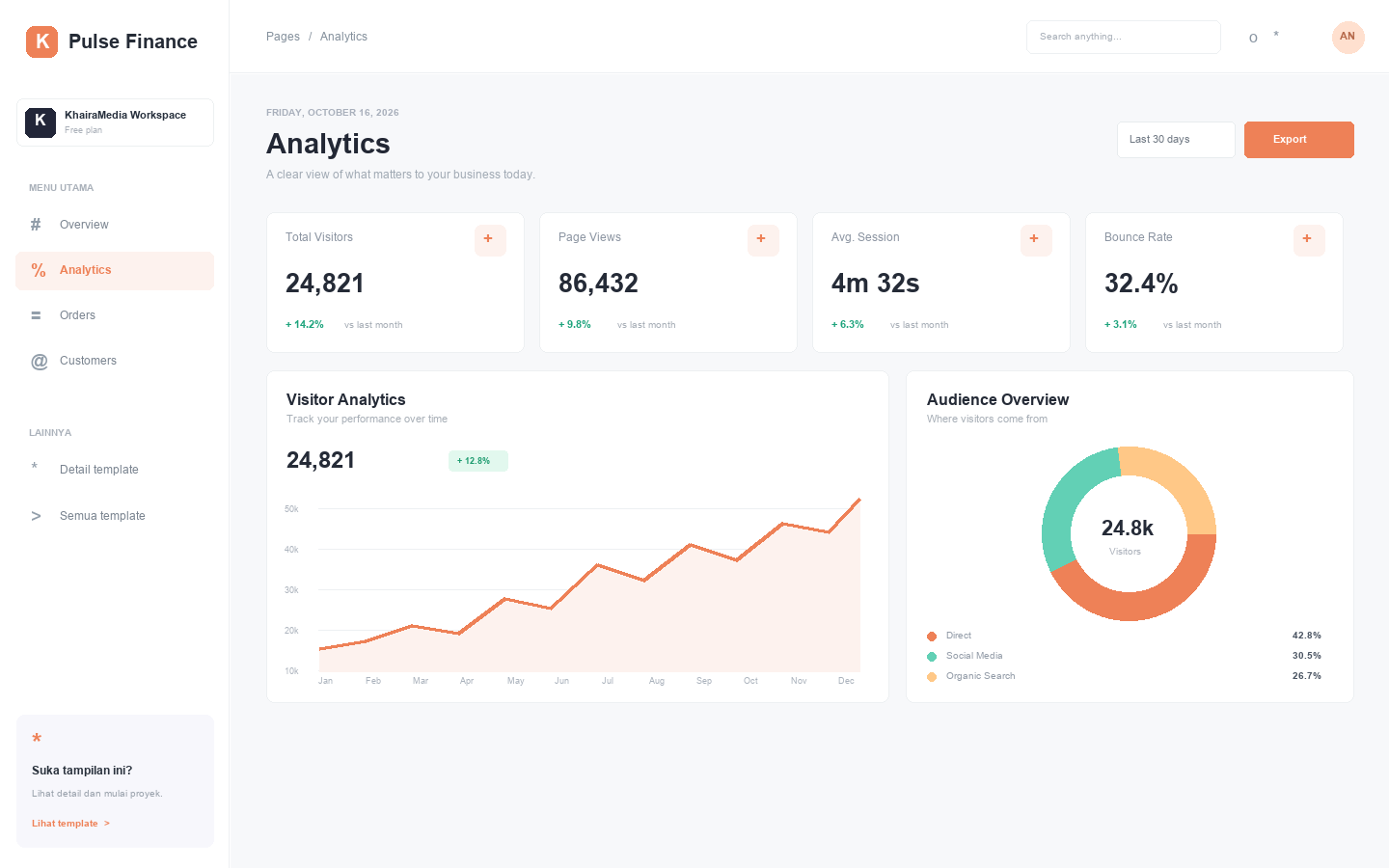Screen dimensions: 1389x868
Task: Click the 42.8% Direct percentage value
Action: 1307,636
